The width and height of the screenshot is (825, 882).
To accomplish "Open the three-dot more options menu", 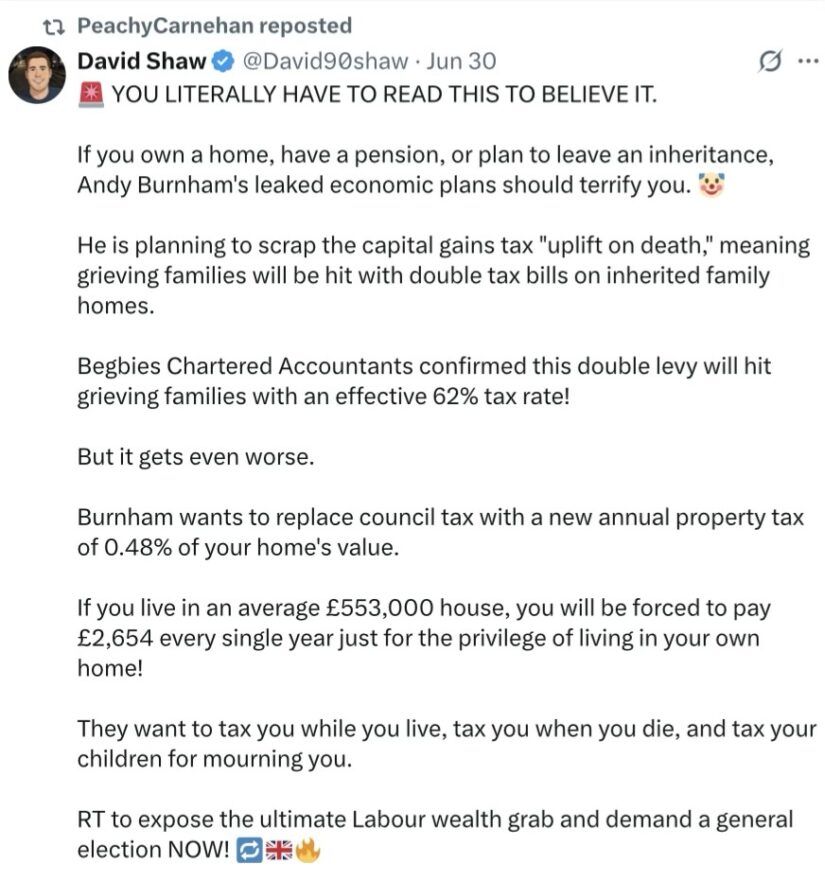I will pos(808,61).
